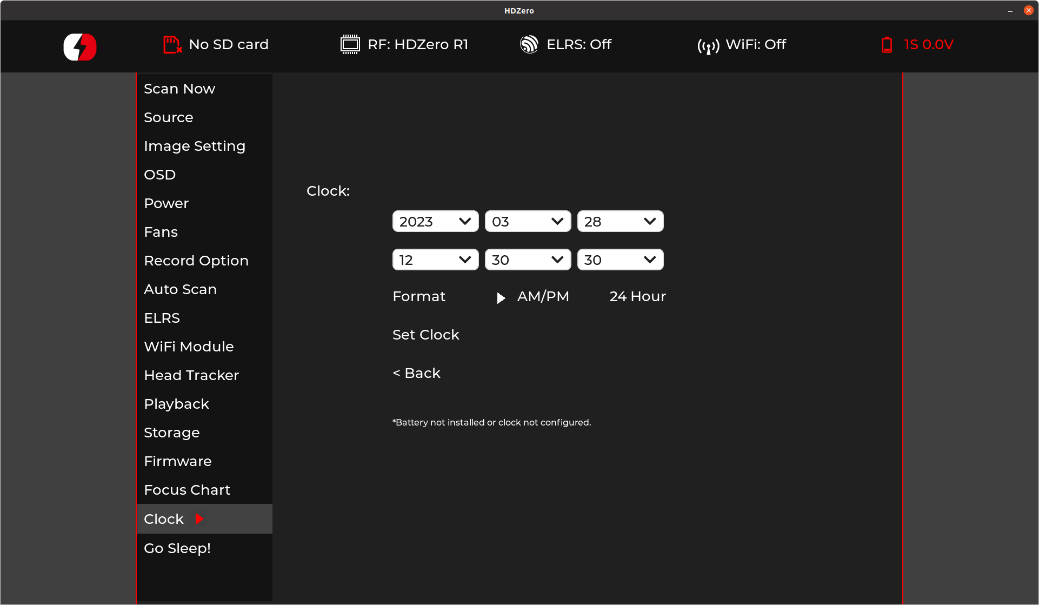Expand the day dropdown showing 28
The width and height of the screenshot is (1039, 605).
pos(620,222)
